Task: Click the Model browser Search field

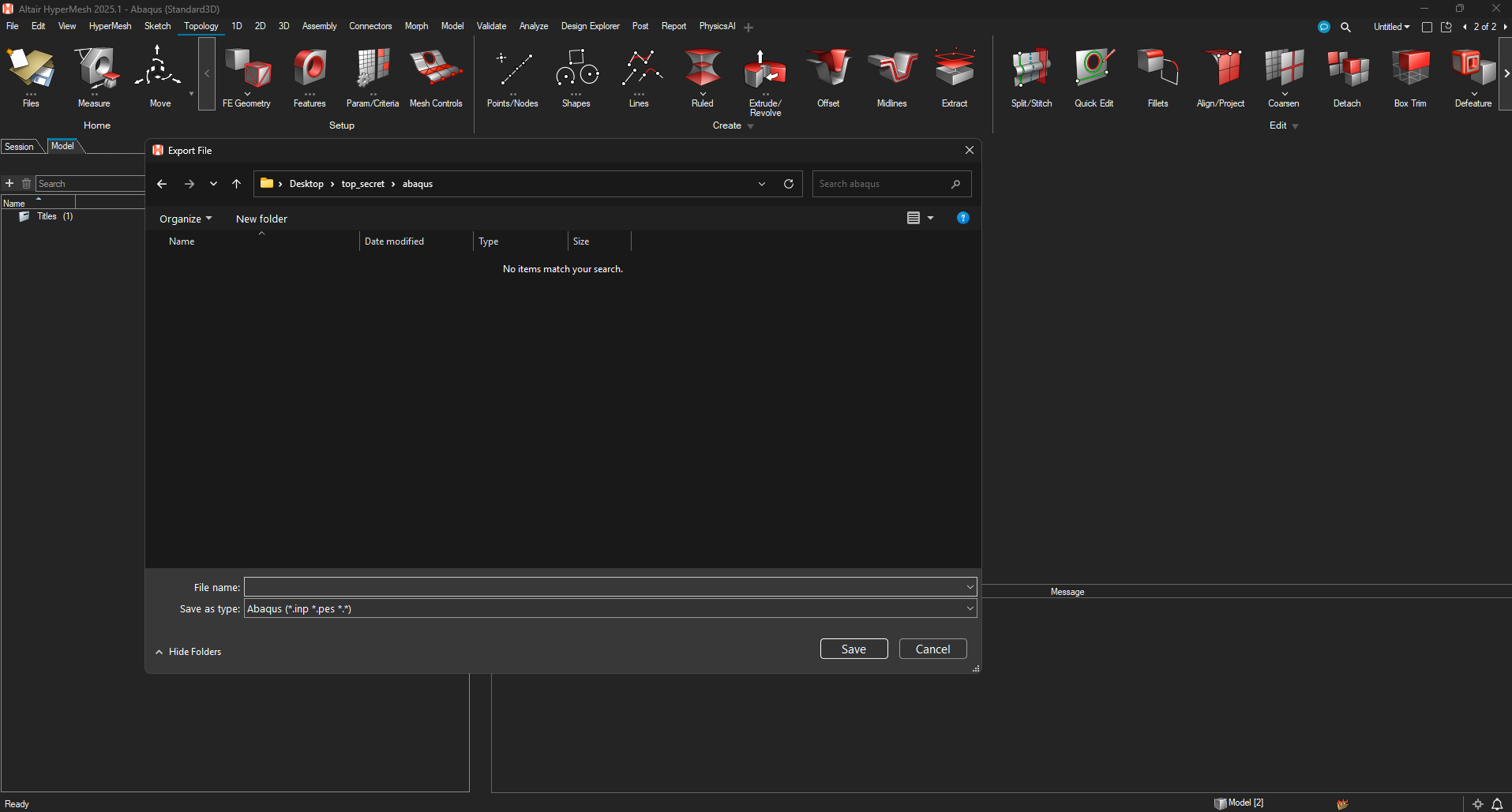Action: click(90, 184)
